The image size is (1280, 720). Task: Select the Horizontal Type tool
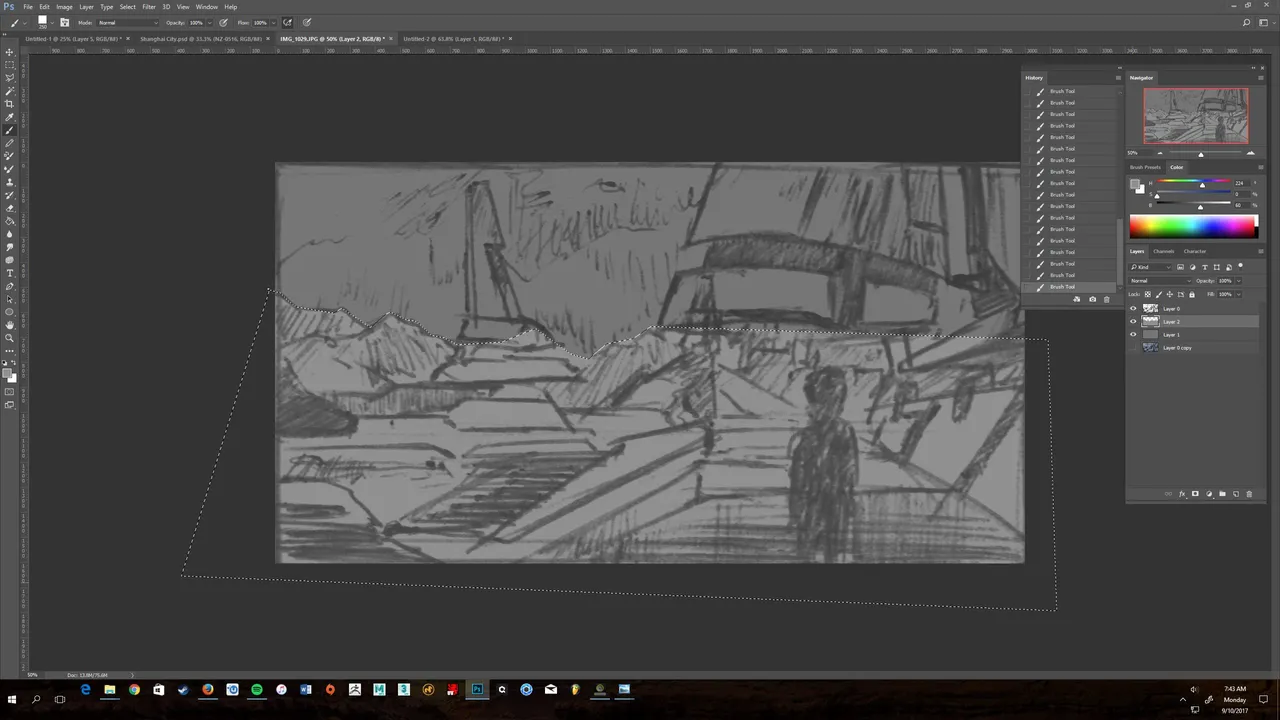point(10,273)
